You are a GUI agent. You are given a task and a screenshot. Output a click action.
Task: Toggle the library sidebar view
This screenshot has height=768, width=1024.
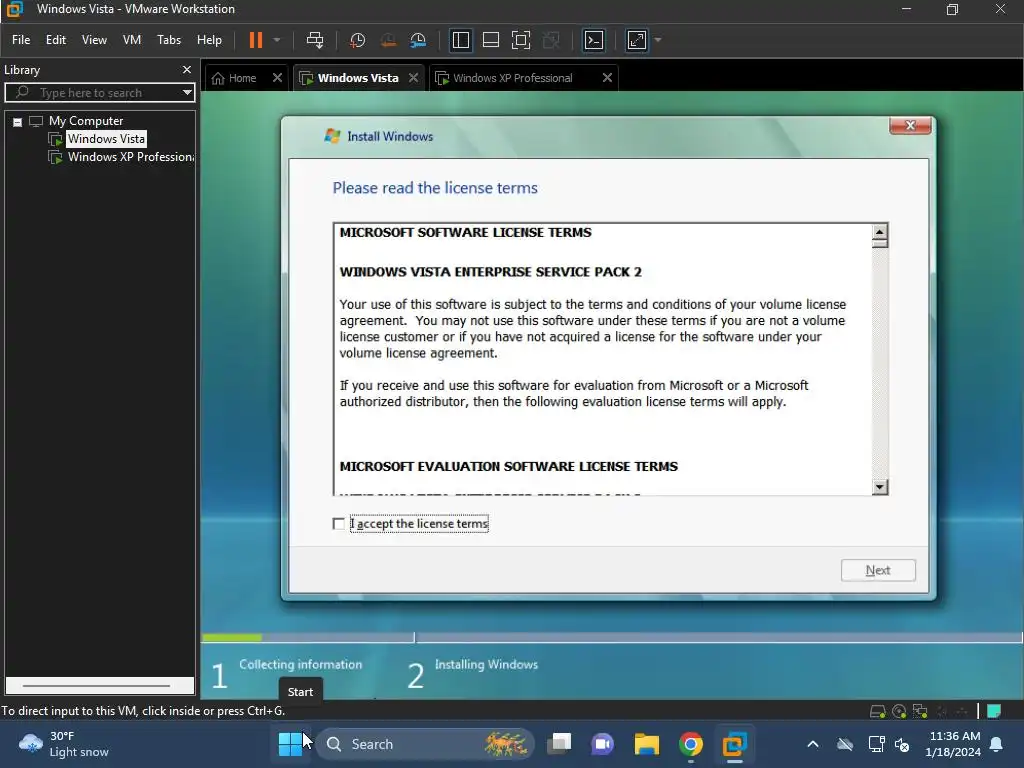460,40
